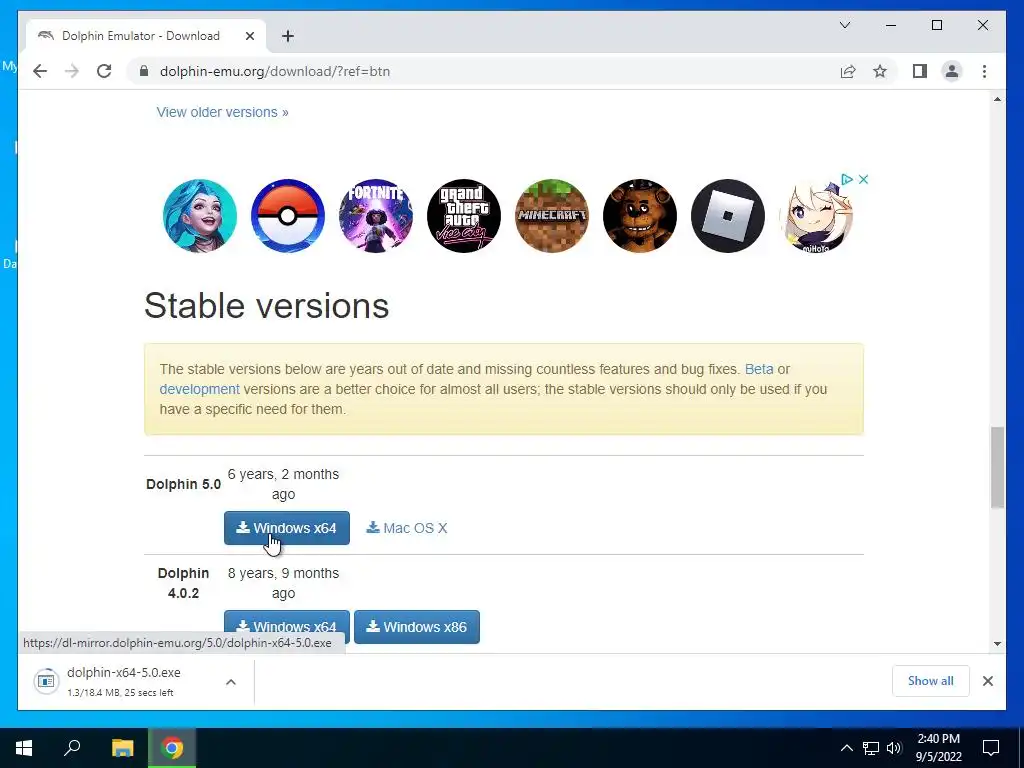The height and width of the screenshot is (768, 1024).
Task: Open the Windows Start menu
Action: tap(24, 748)
